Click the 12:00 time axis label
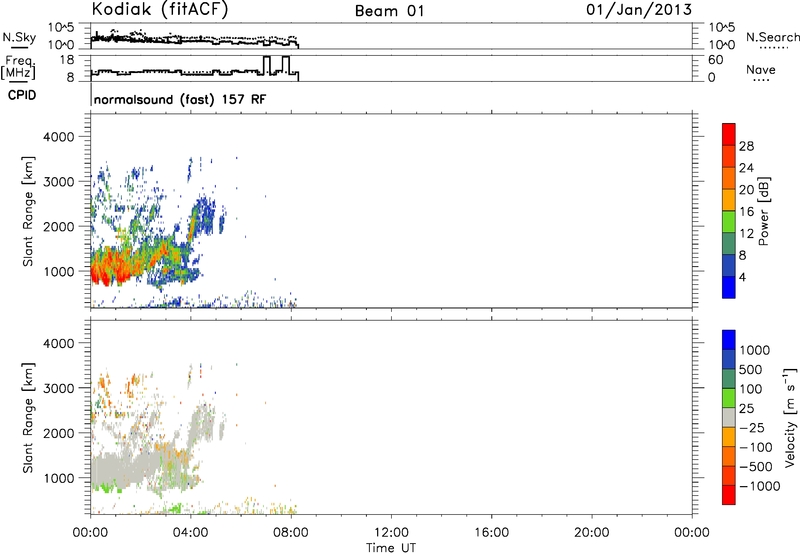 pyautogui.click(x=391, y=532)
